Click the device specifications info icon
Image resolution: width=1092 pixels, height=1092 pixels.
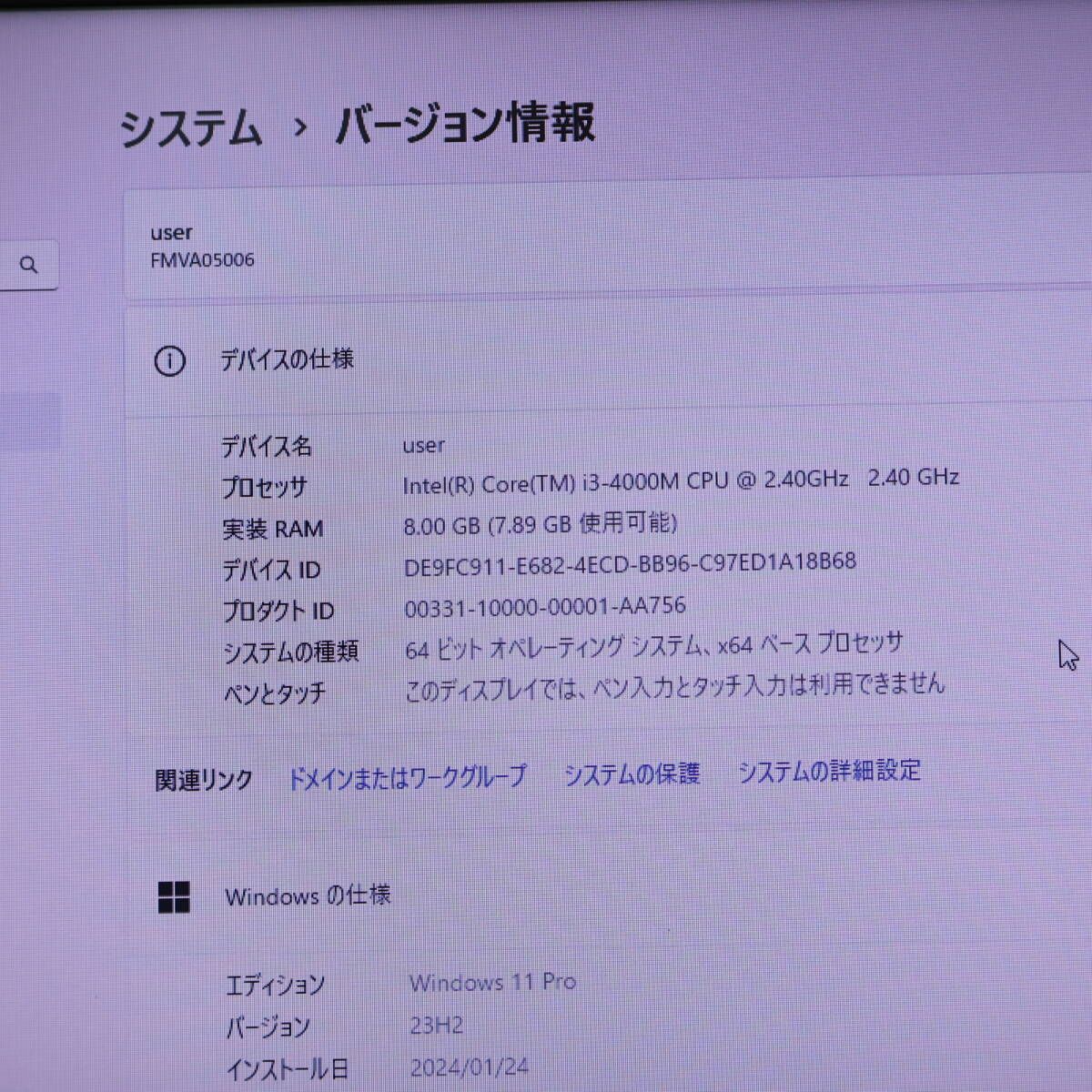point(170,361)
